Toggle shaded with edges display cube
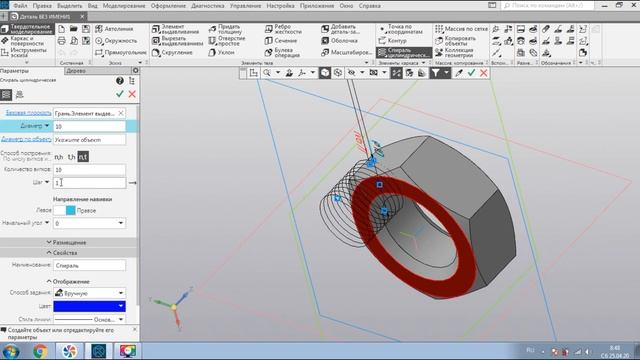This screenshot has width=640, height=360. tap(325, 73)
